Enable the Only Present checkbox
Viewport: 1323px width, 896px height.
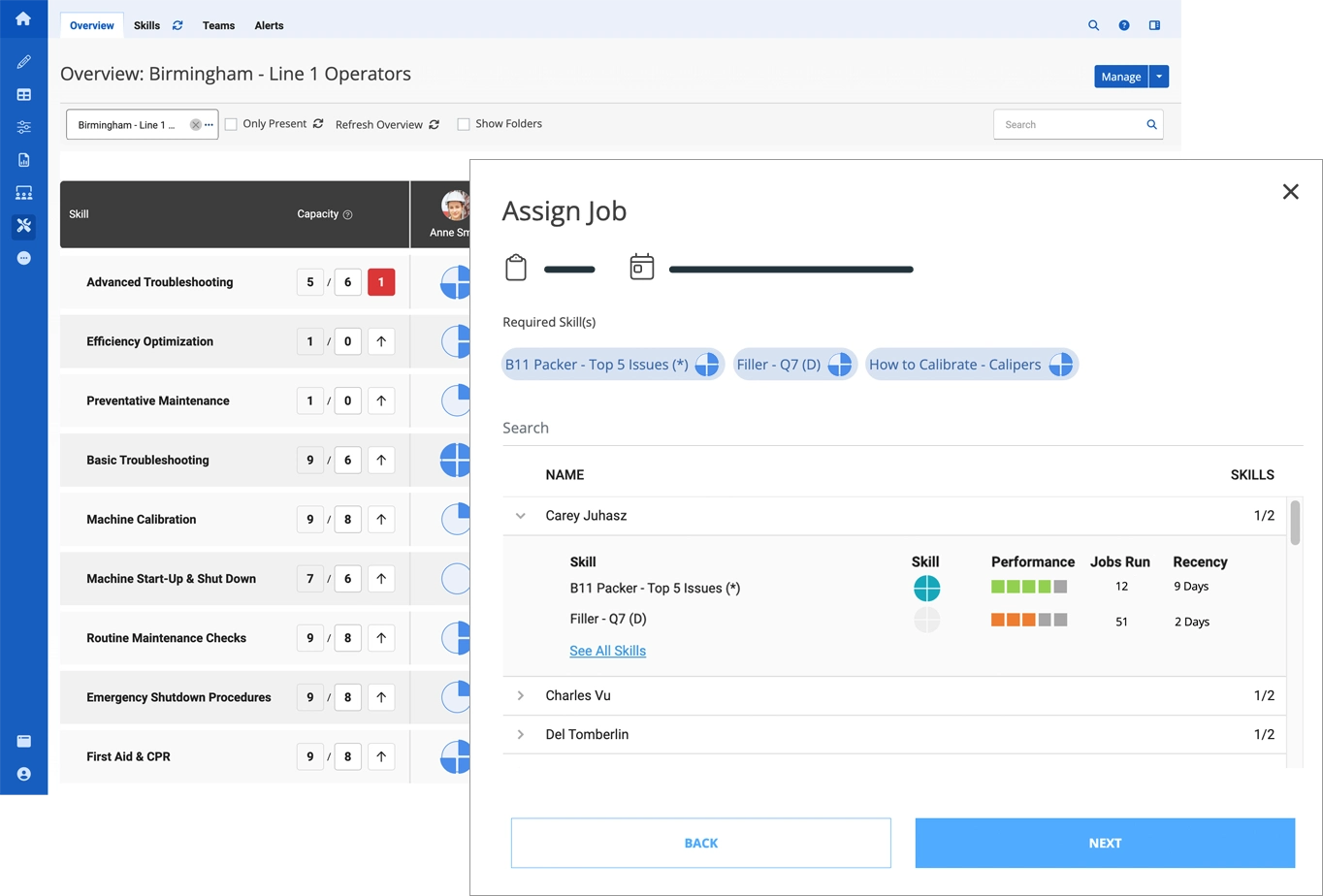pos(231,124)
